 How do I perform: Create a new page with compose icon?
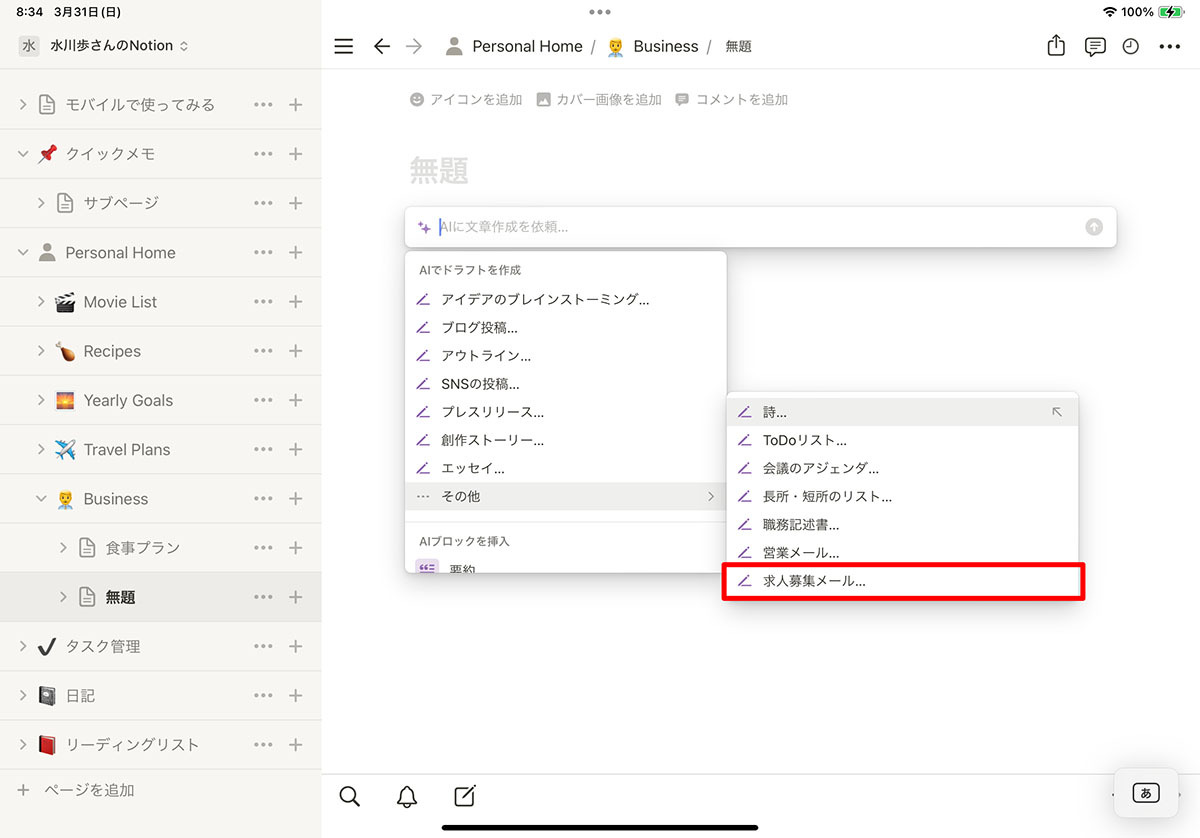click(x=465, y=796)
